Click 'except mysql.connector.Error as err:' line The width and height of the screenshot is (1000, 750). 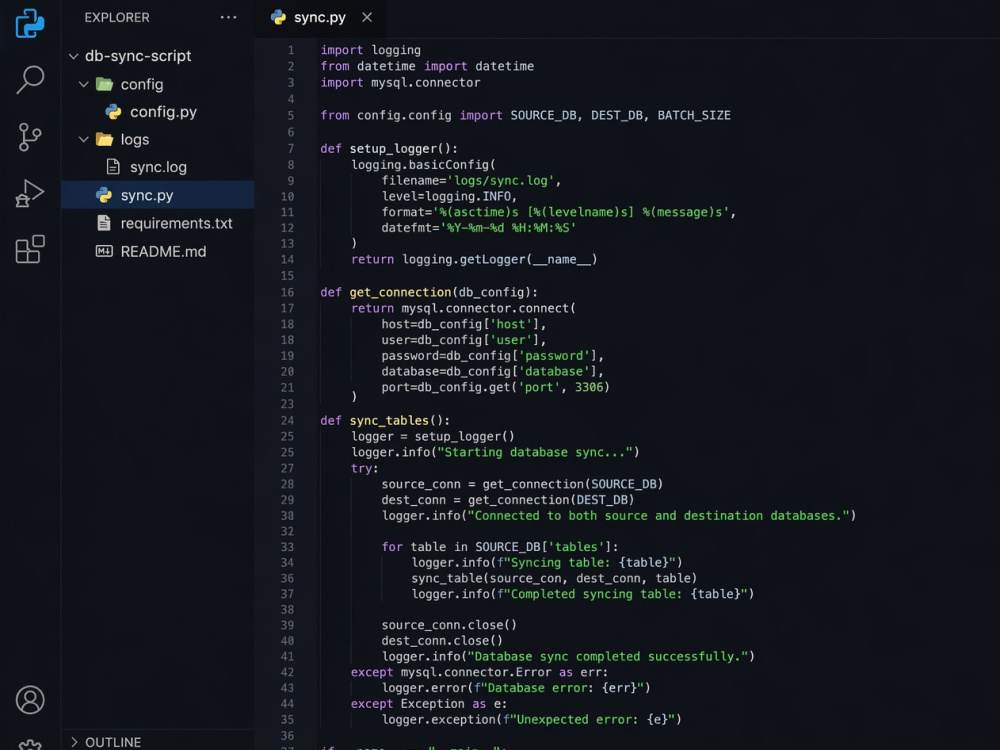coord(480,672)
